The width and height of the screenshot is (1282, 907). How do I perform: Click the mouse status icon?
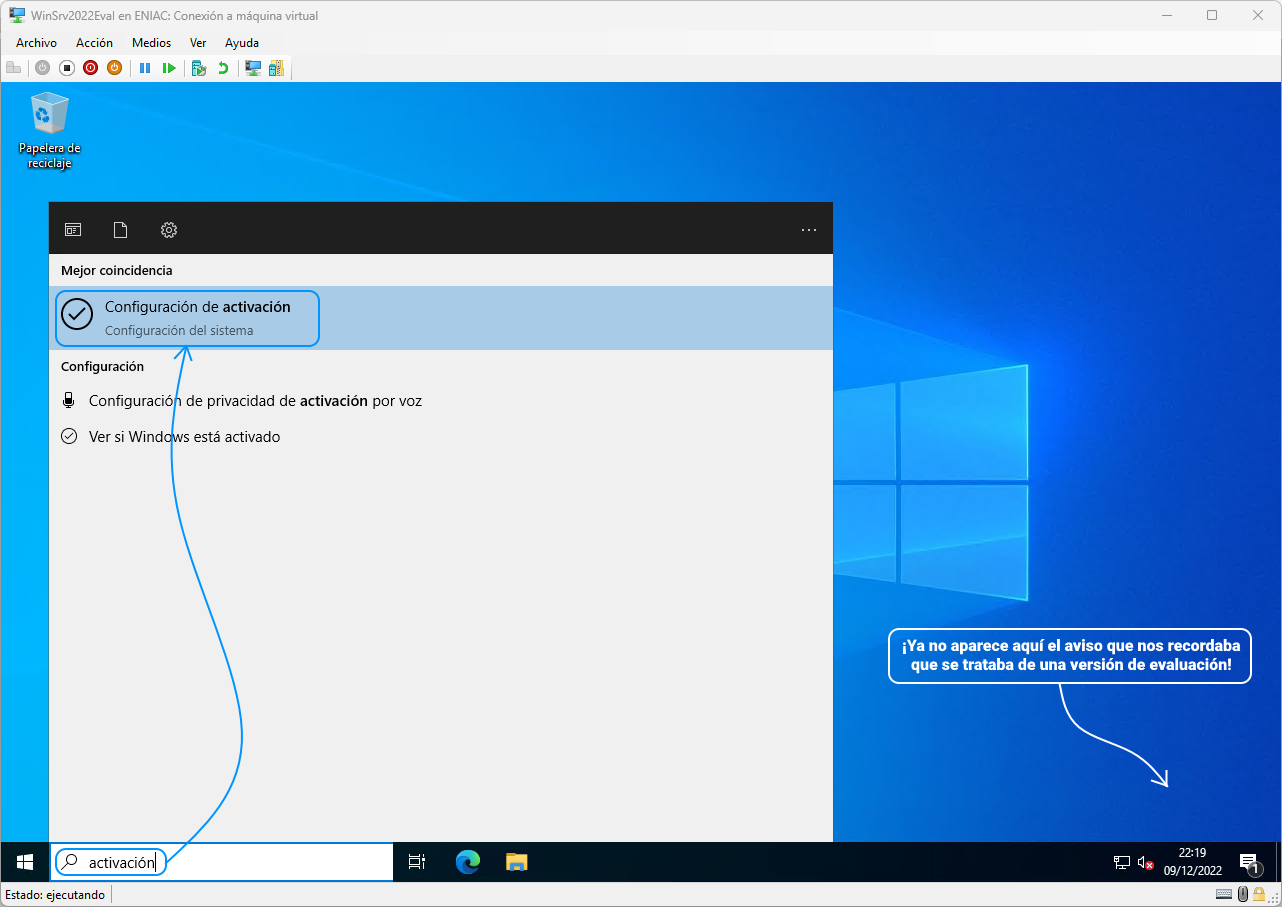pos(1243,895)
